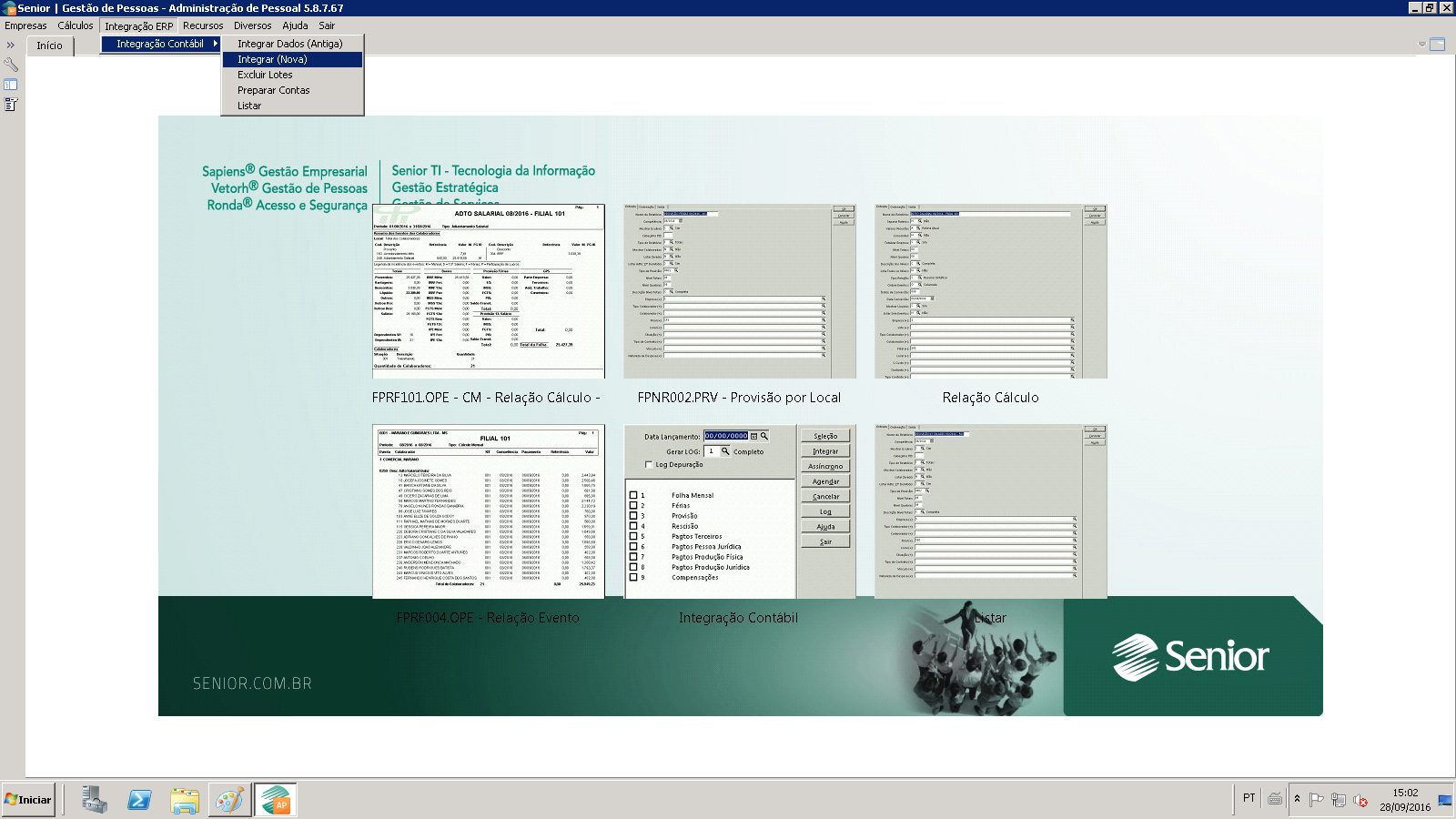Open the Listar screen thumbnail
Image resolution: width=1456 pixels, height=819 pixels.
coord(990,511)
